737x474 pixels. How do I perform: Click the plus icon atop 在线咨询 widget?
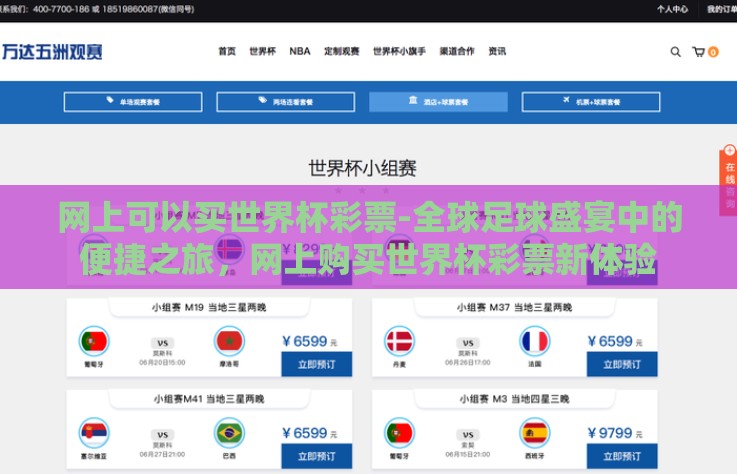click(x=729, y=150)
